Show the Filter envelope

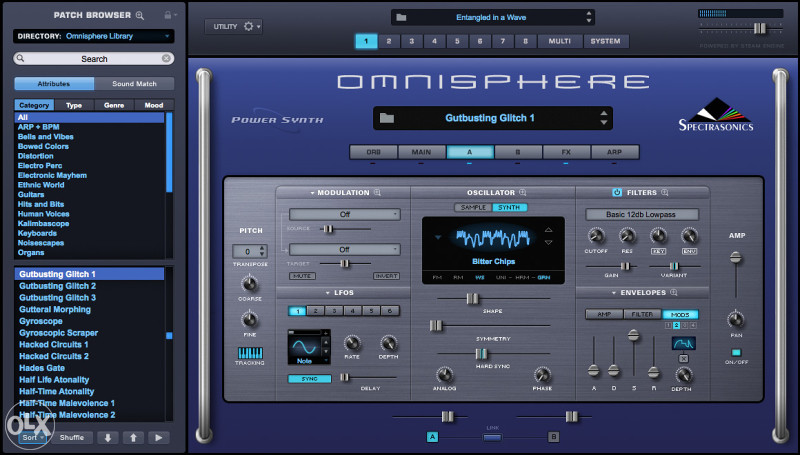pyautogui.click(x=642, y=314)
